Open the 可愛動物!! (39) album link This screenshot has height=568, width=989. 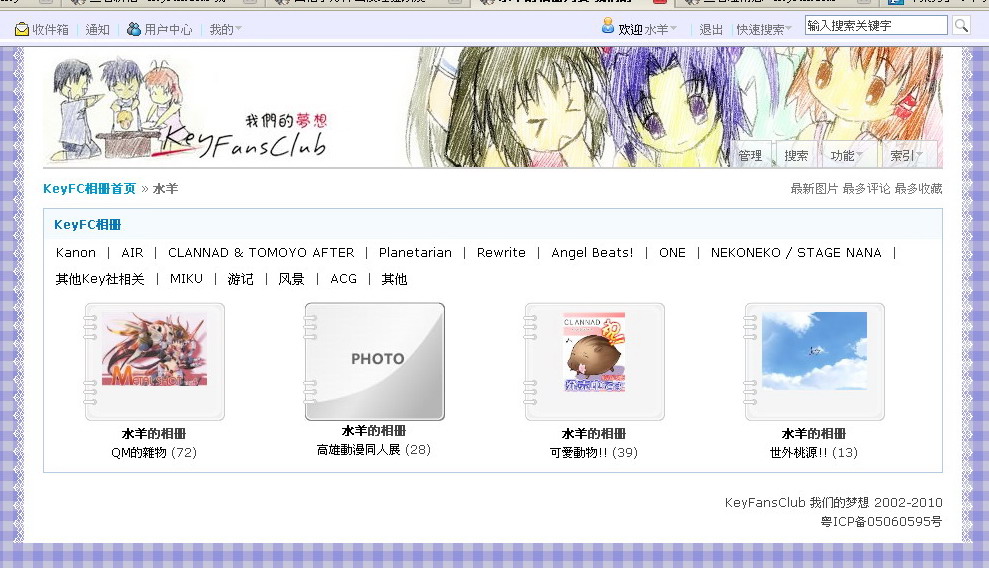pos(594,453)
